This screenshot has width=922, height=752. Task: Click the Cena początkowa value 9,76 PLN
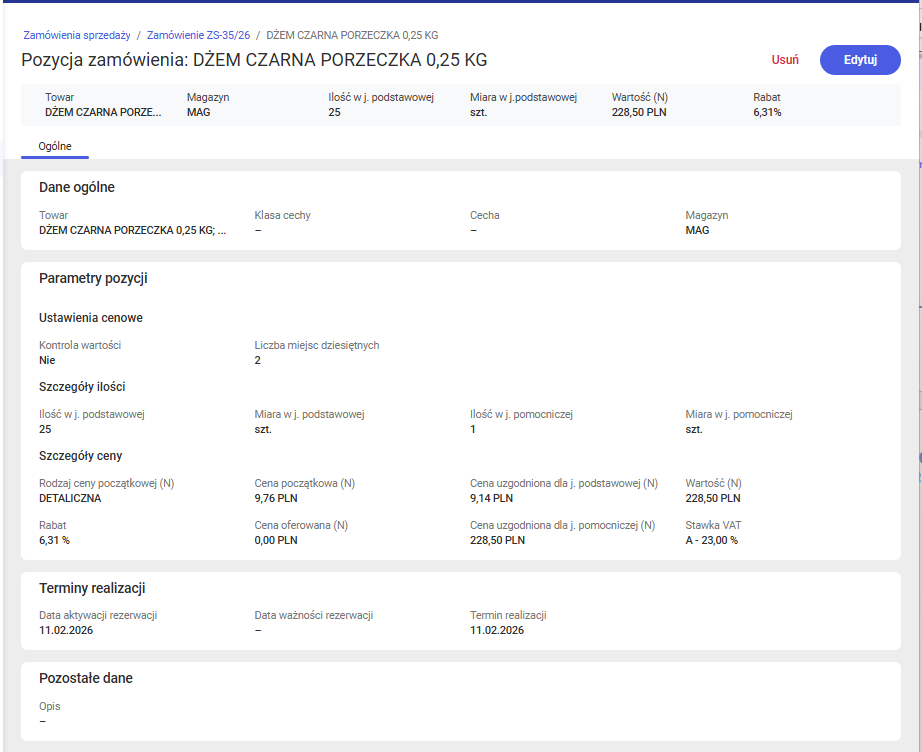(276, 498)
